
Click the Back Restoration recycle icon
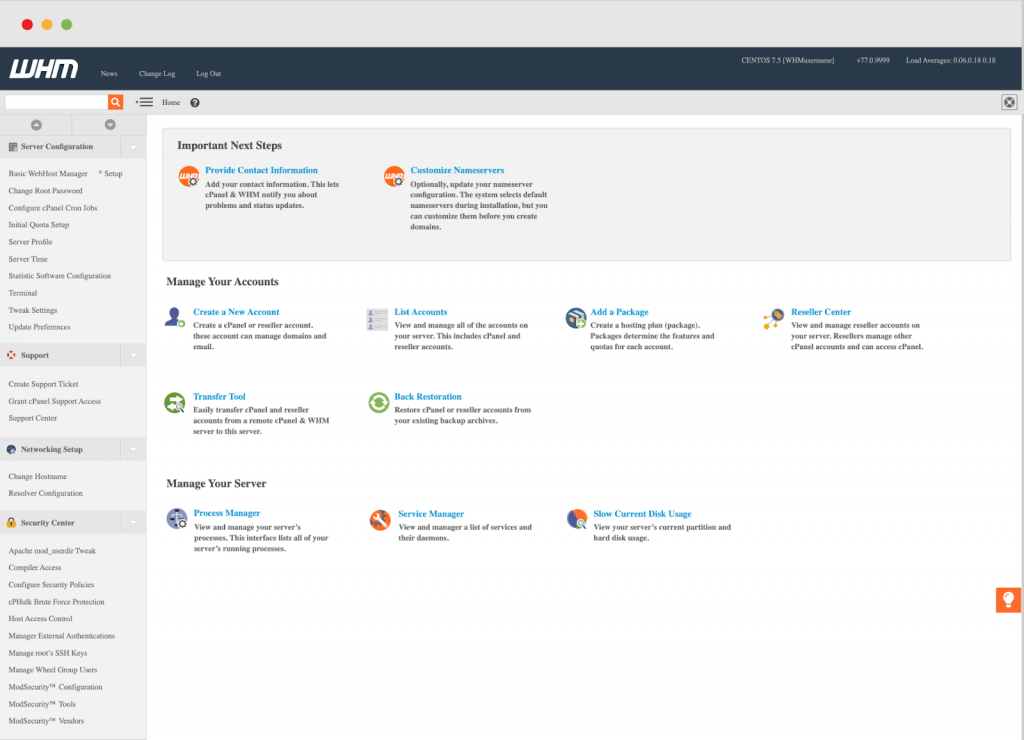pos(377,402)
